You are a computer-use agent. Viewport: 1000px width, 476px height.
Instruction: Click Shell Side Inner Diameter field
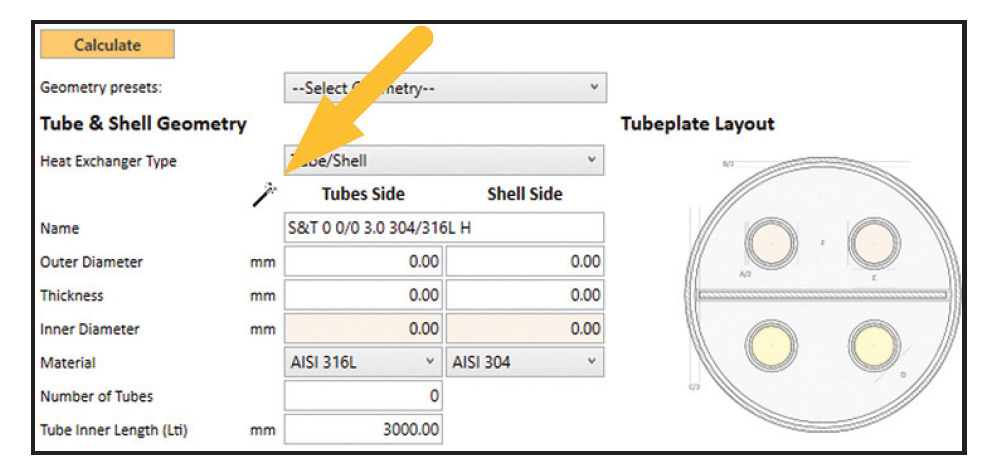[x=524, y=329]
